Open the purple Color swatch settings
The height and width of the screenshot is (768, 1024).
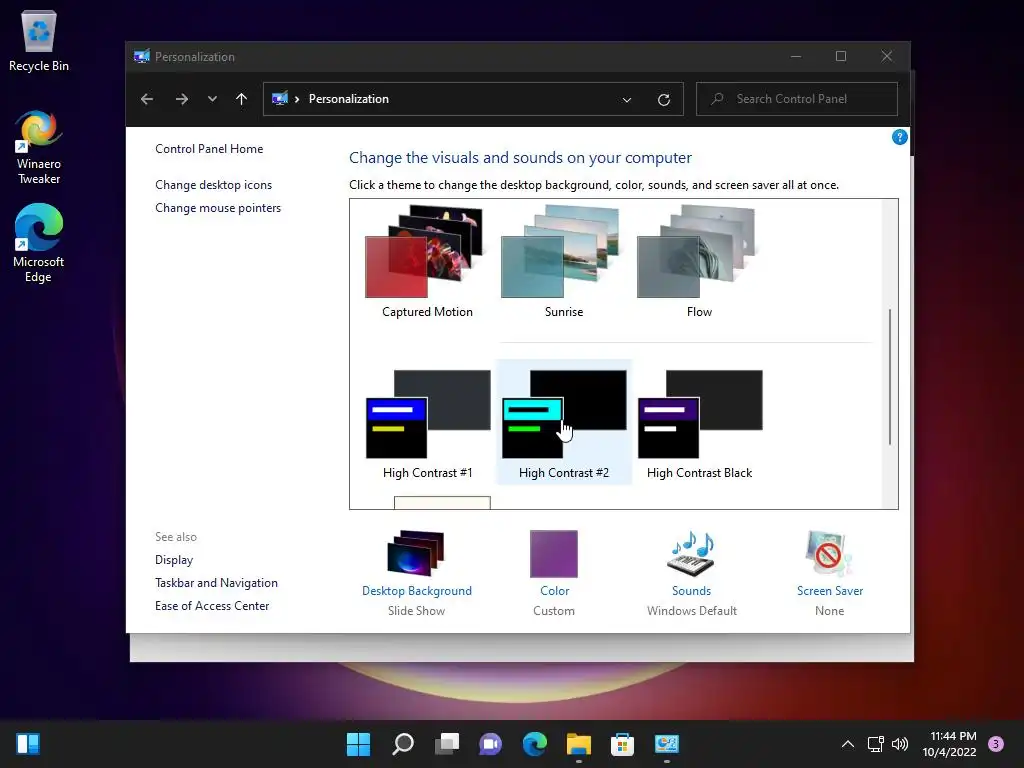554,554
